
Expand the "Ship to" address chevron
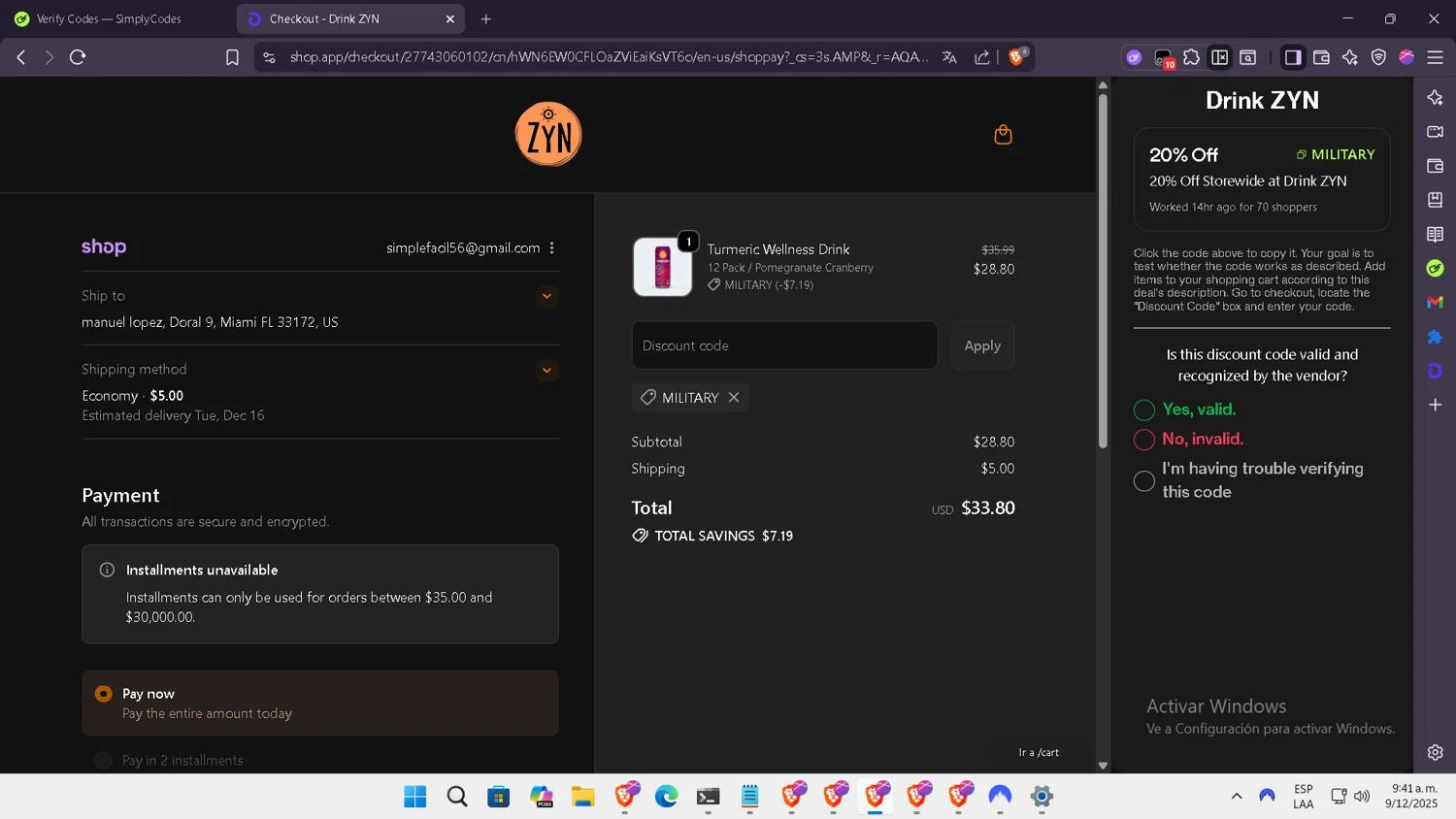[x=546, y=296]
